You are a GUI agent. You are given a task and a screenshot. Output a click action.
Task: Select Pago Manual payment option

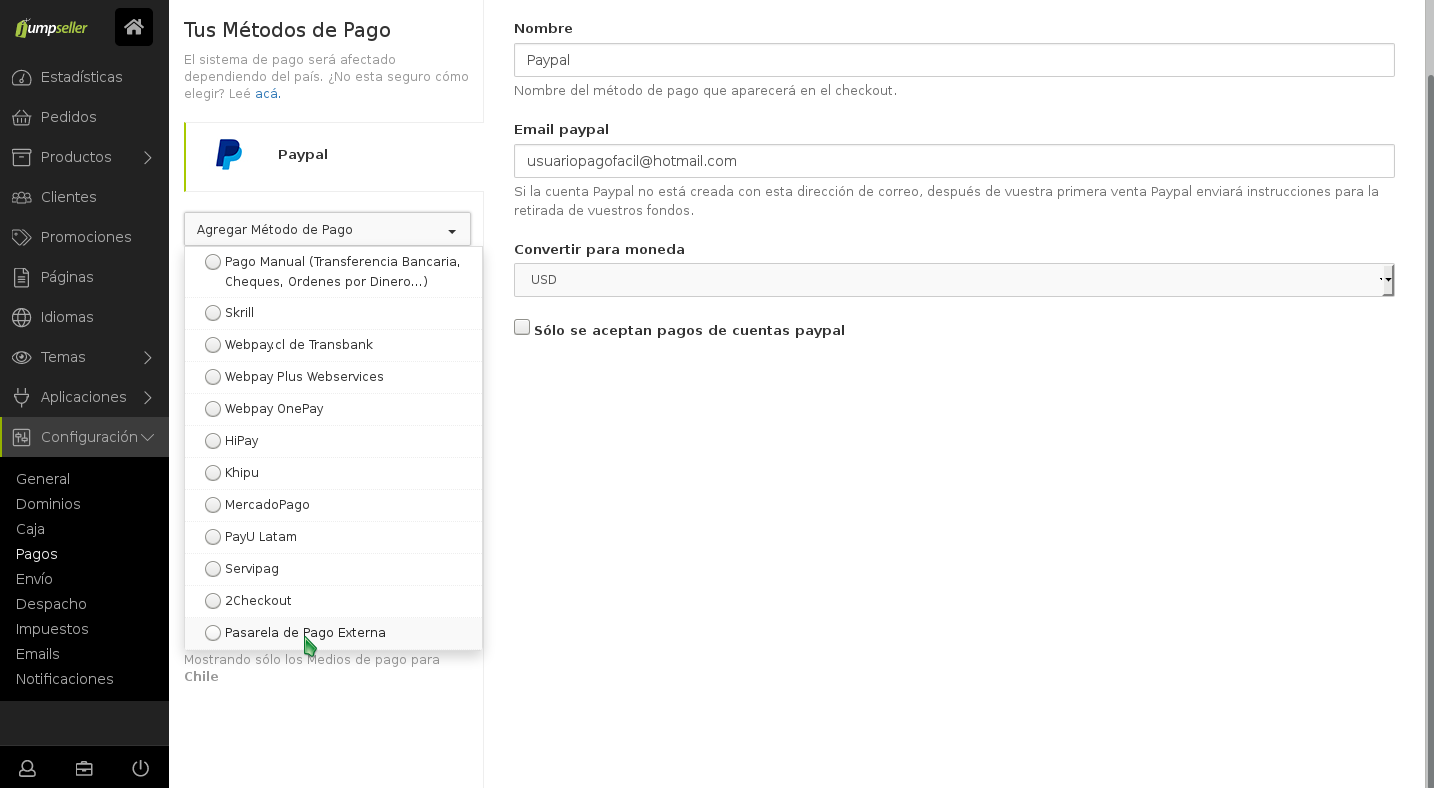333,272
